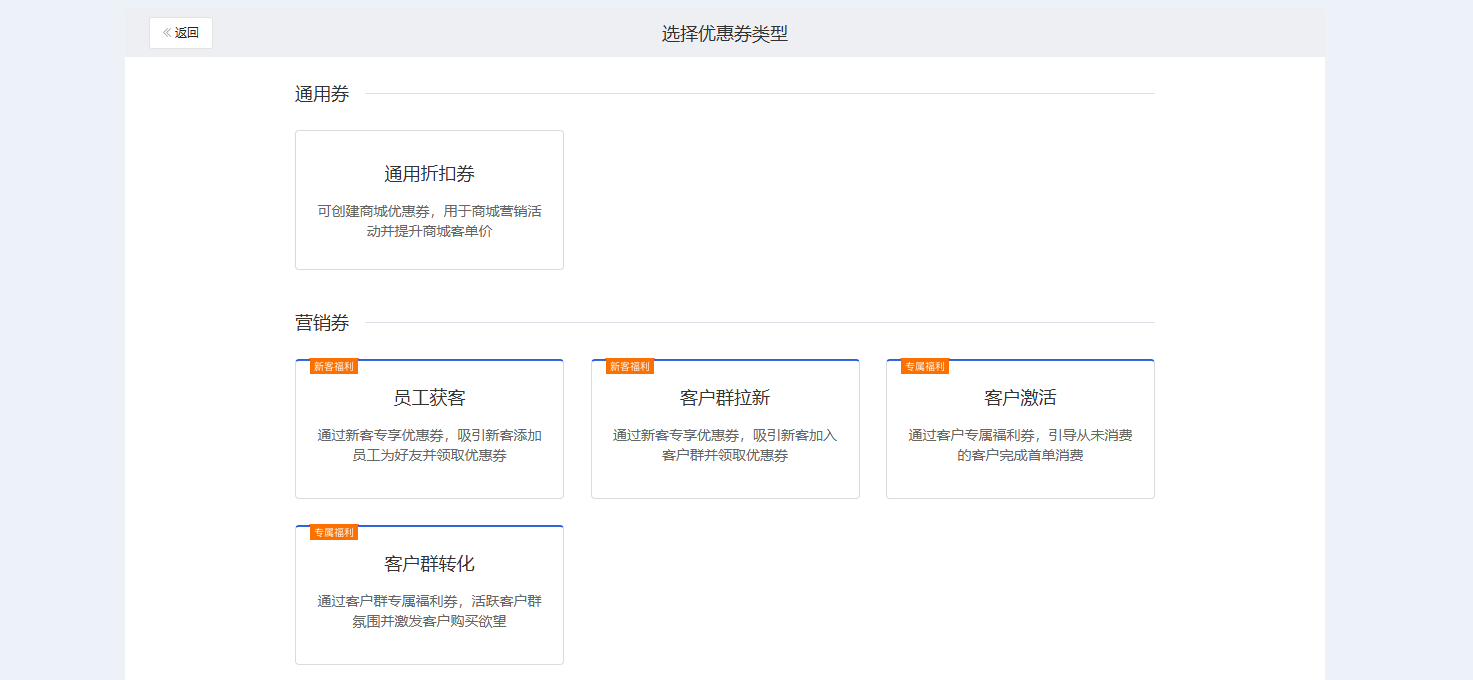Click the 新客福利 tag on 员工获客
The height and width of the screenshot is (680, 1473).
(334, 367)
